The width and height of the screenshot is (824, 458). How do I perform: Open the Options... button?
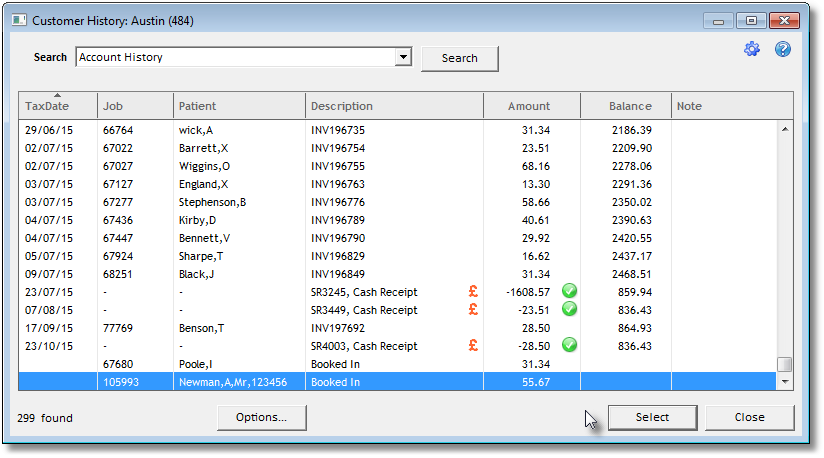tap(262, 417)
